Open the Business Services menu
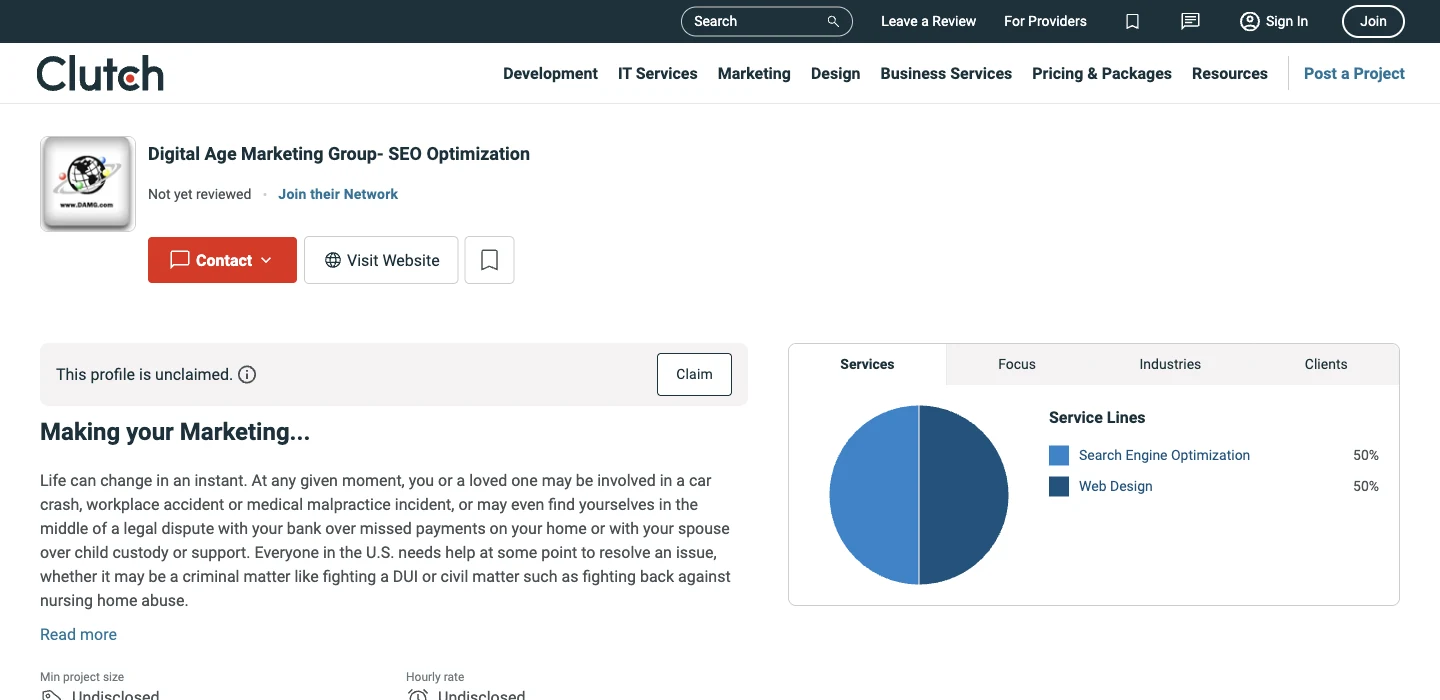The height and width of the screenshot is (700, 1440). pos(946,73)
